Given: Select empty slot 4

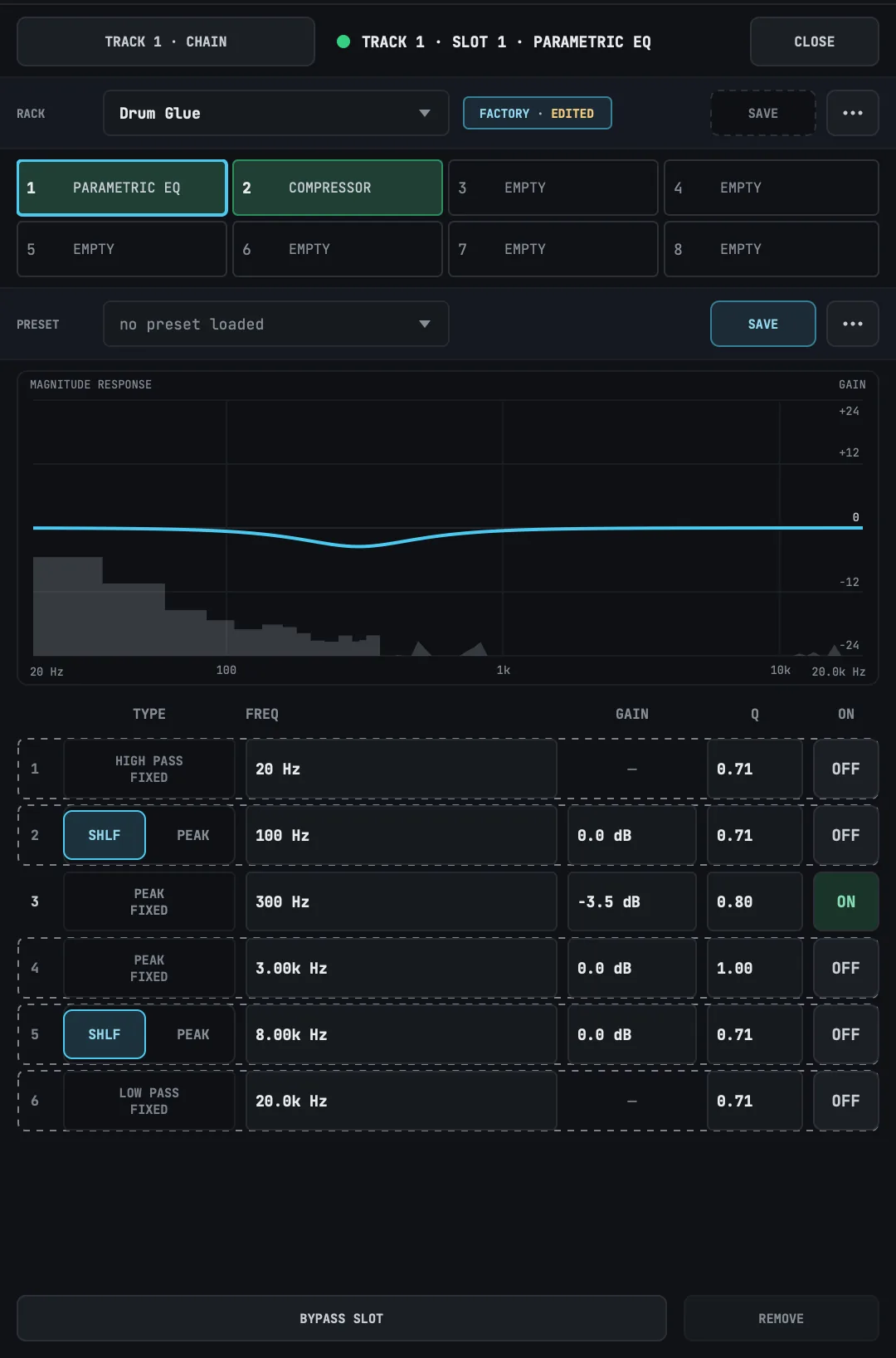Looking at the screenshot, I should (772, 188).
